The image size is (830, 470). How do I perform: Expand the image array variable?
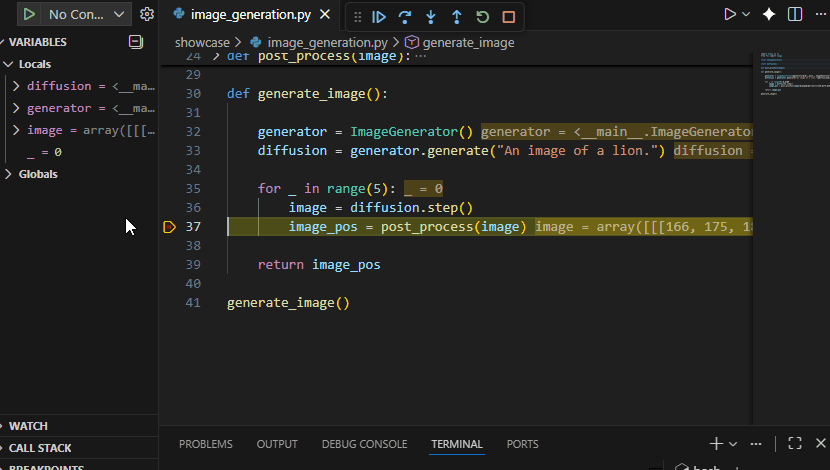coord(16,130)
